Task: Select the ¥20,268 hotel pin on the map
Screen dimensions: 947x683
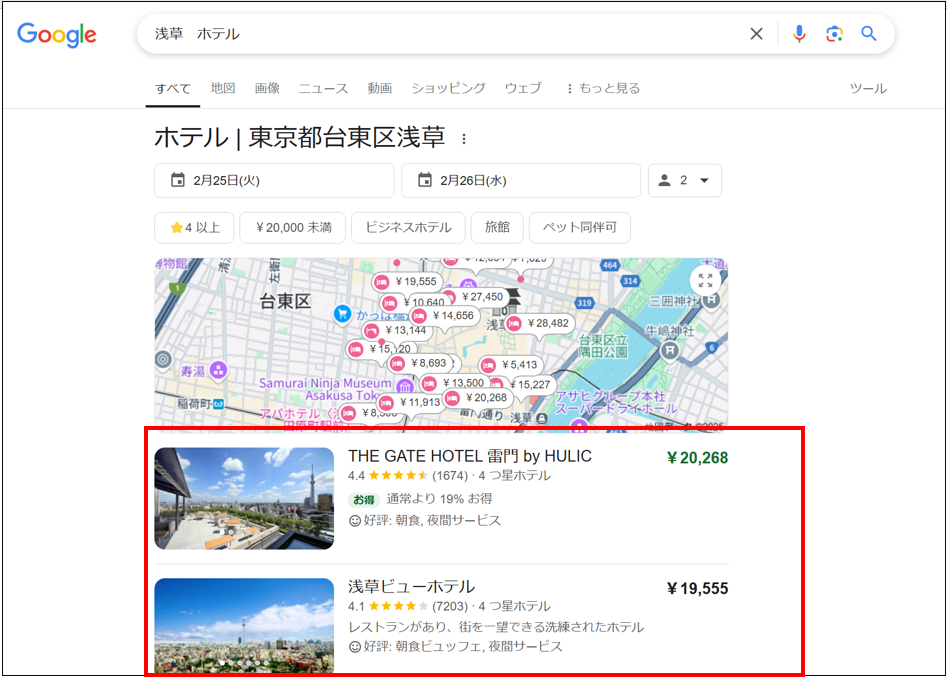Action: (x=478, y=397)
